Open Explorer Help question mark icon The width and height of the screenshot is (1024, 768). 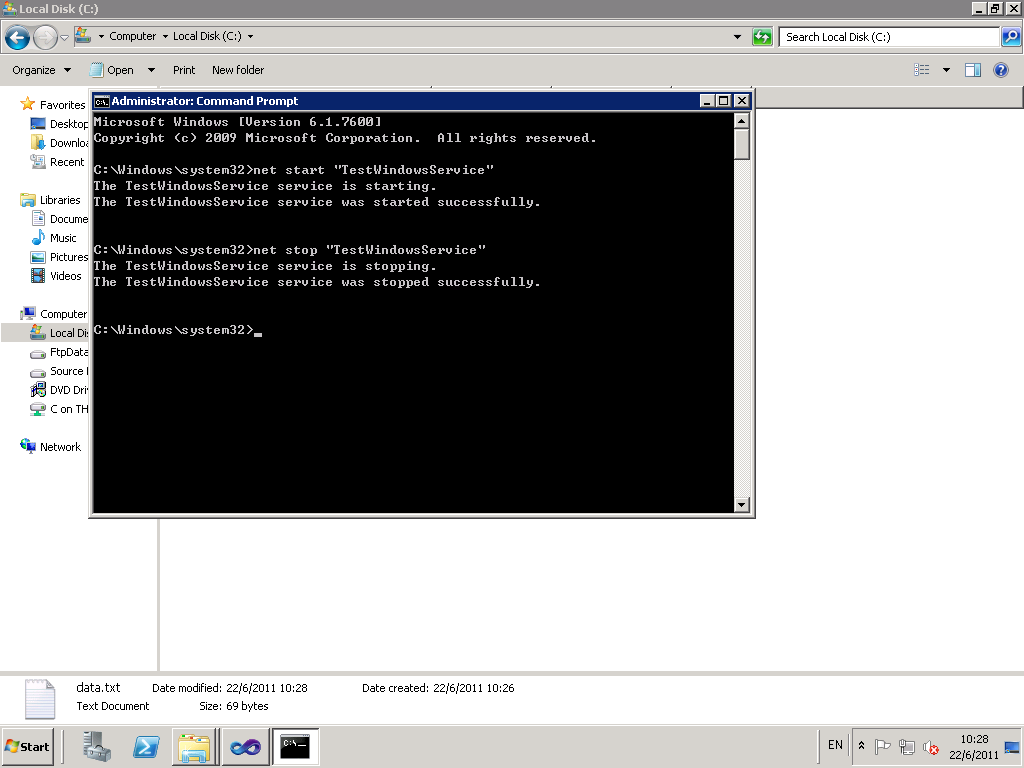point(1000,70)
